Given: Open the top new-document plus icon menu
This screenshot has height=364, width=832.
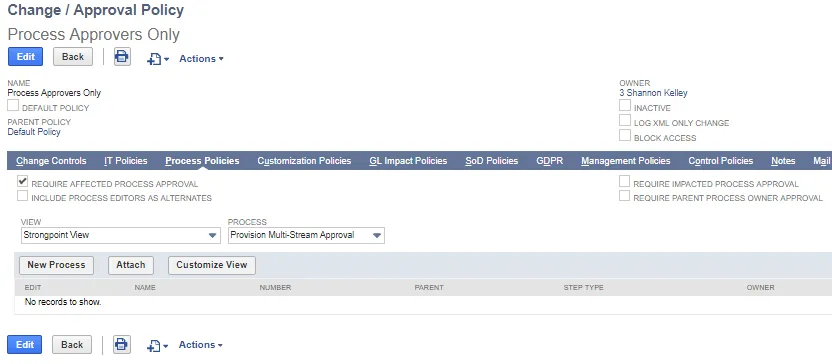Looking at the screenshot, I should (x=158, y=59).
